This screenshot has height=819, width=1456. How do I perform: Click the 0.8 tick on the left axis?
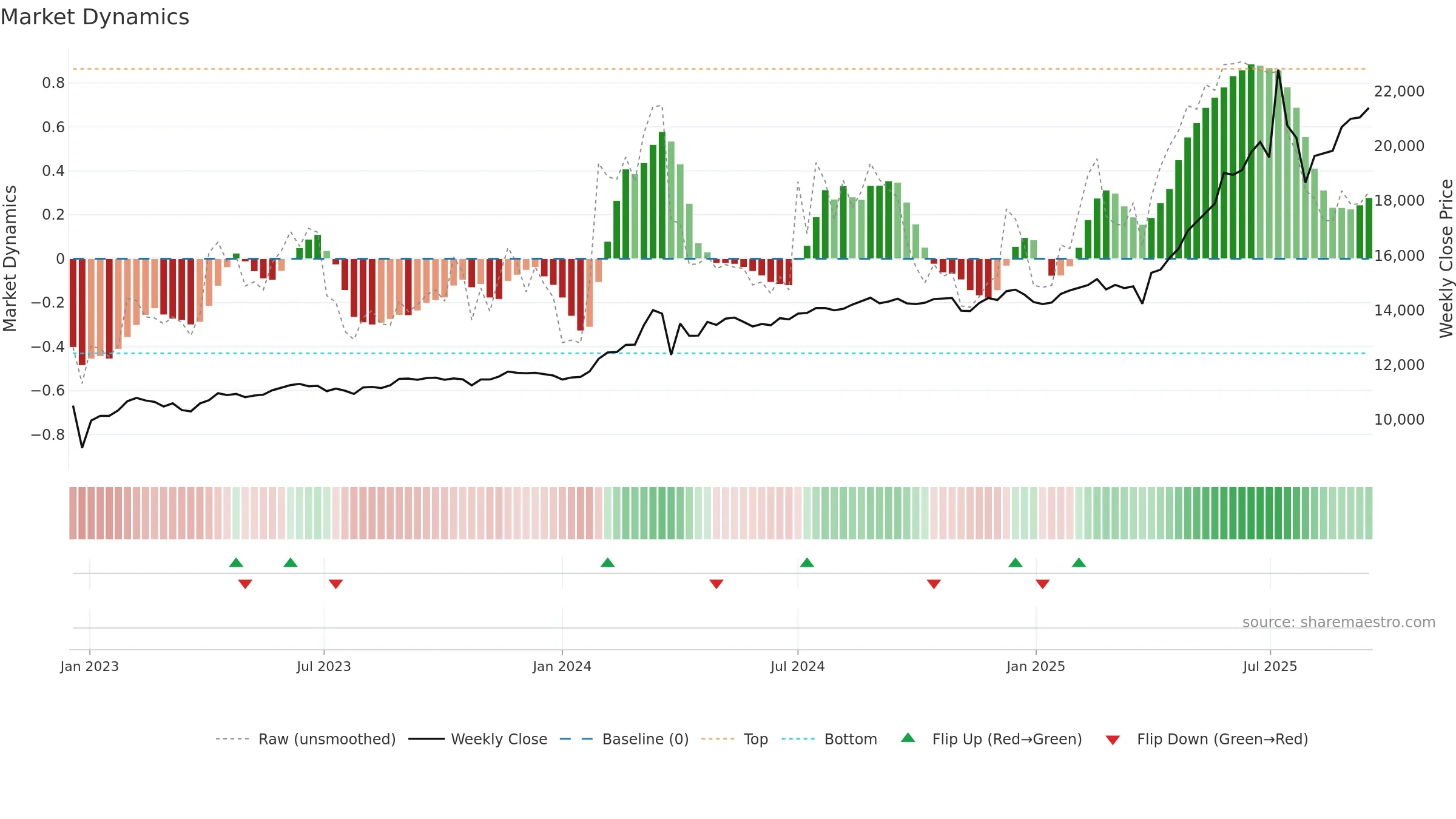pyautogui.click(x=53, y=83)
